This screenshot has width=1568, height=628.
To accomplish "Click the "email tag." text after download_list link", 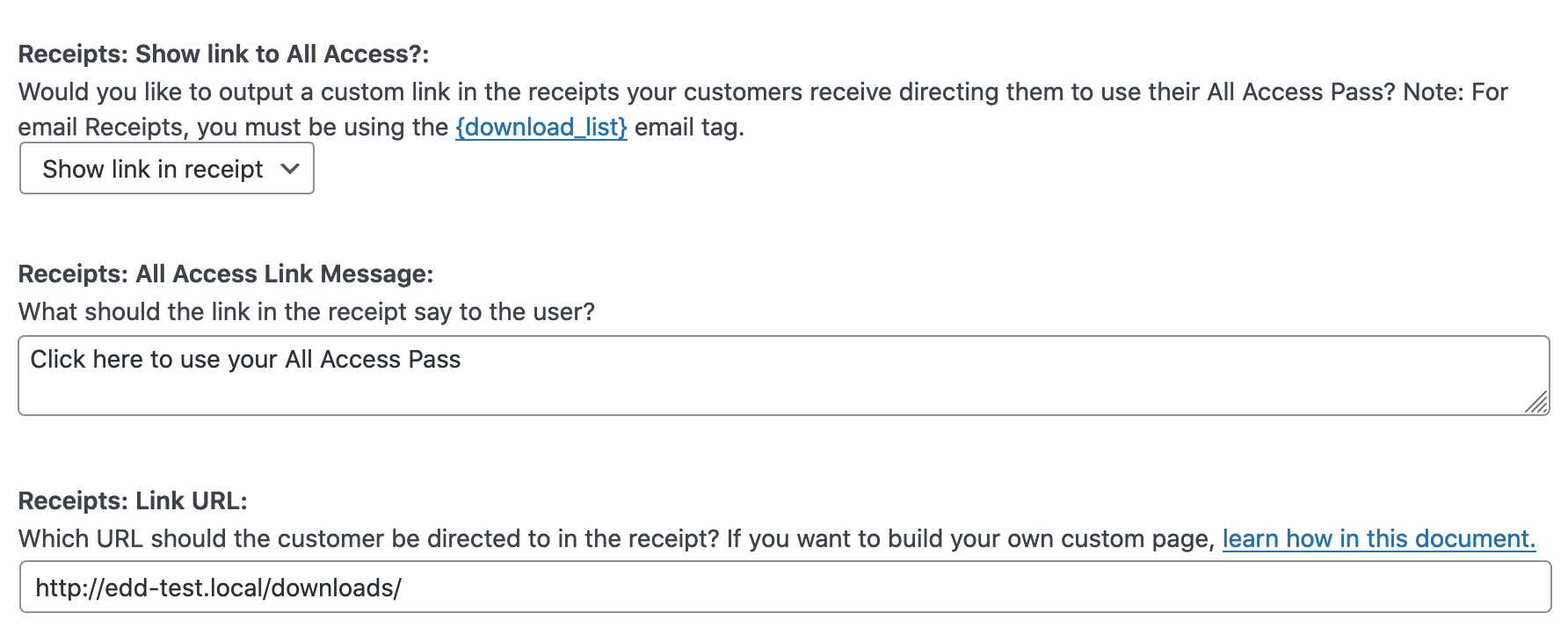I will (689, 128).
